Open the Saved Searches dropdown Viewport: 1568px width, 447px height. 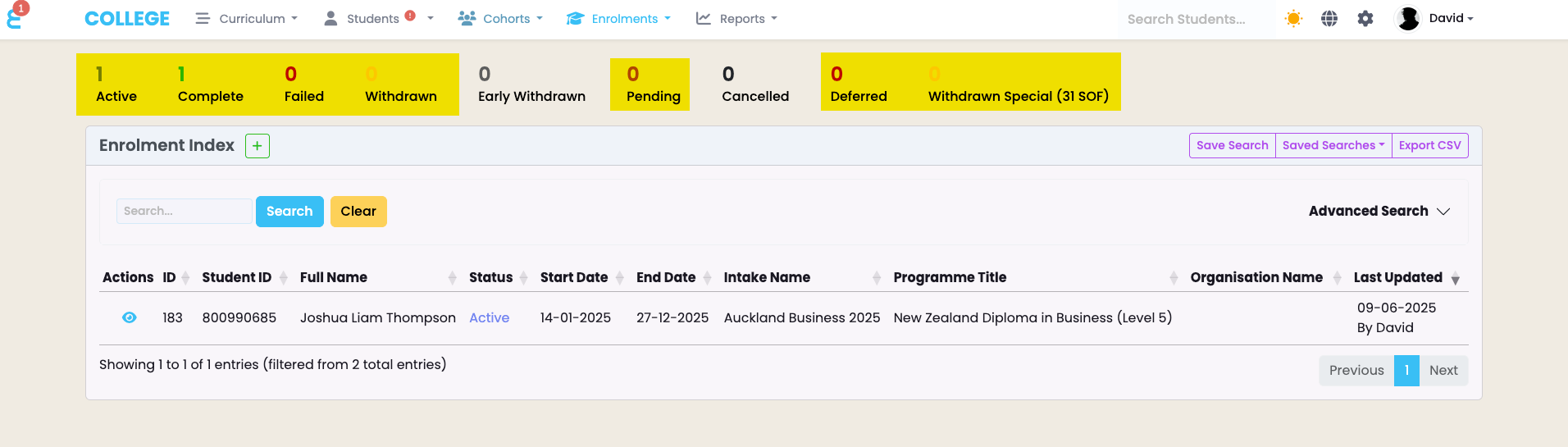[x=1333, y=145]
